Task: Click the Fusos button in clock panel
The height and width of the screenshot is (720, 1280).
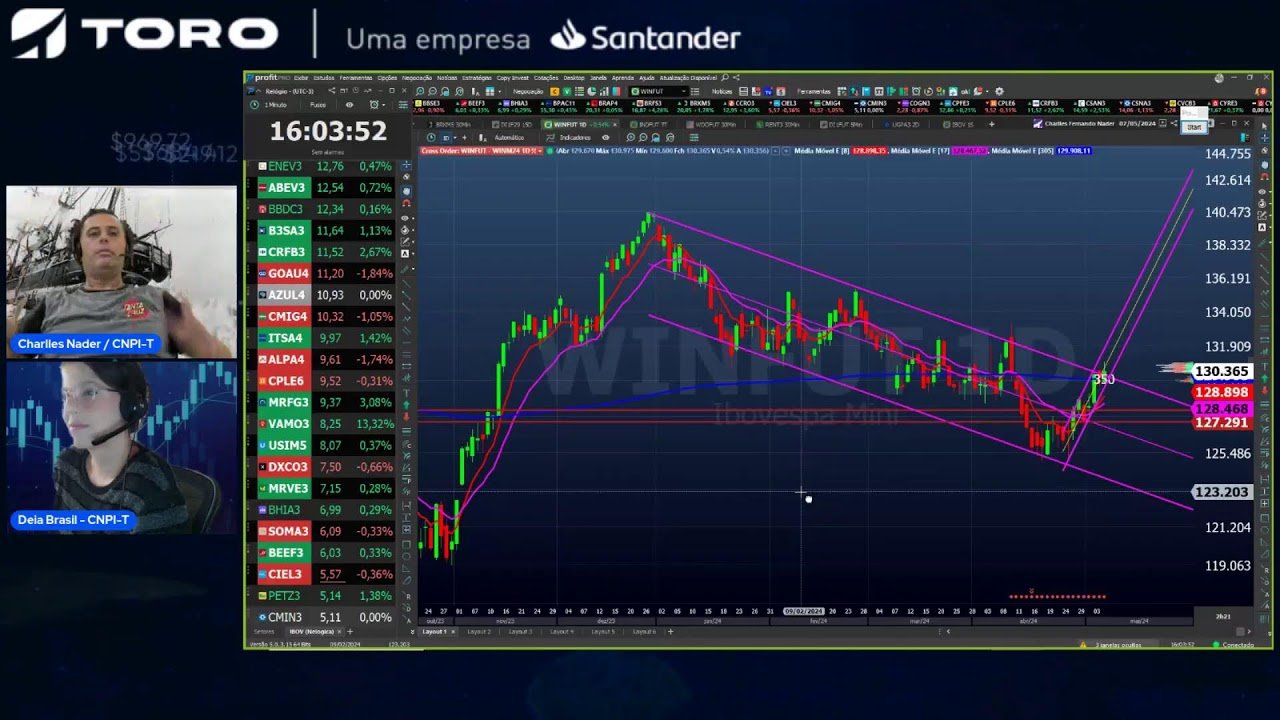Action: tap(317, 105)
